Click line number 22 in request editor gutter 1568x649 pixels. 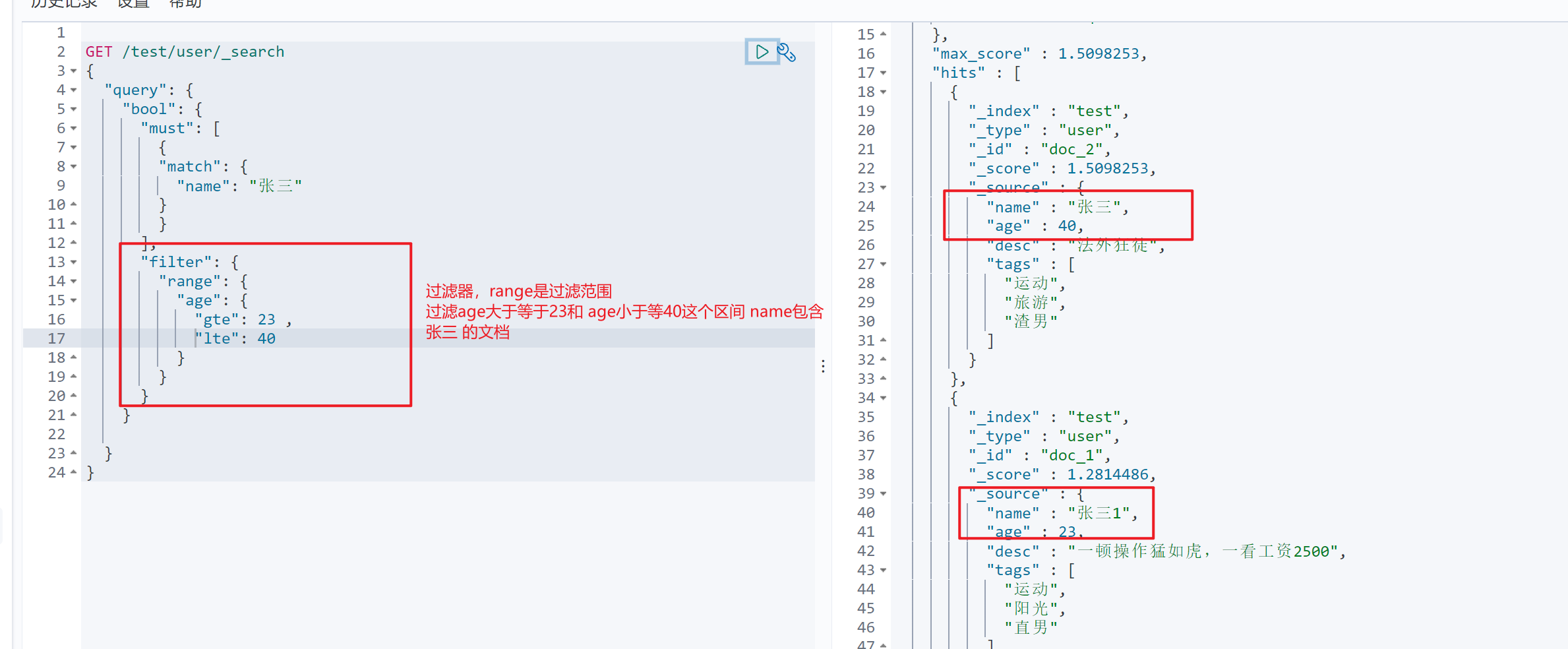coord(57,435)
